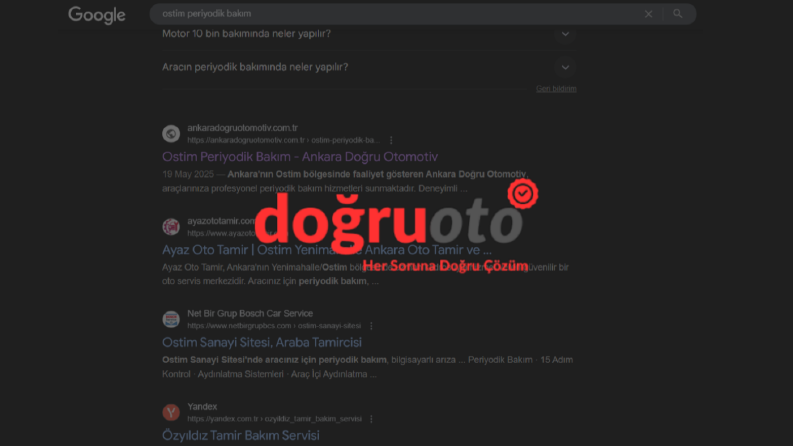Click the ankaradogruotomotiv.com.tr globe favicon
The height and width of the screenshot is (446, 793).
tap(171, 133)
